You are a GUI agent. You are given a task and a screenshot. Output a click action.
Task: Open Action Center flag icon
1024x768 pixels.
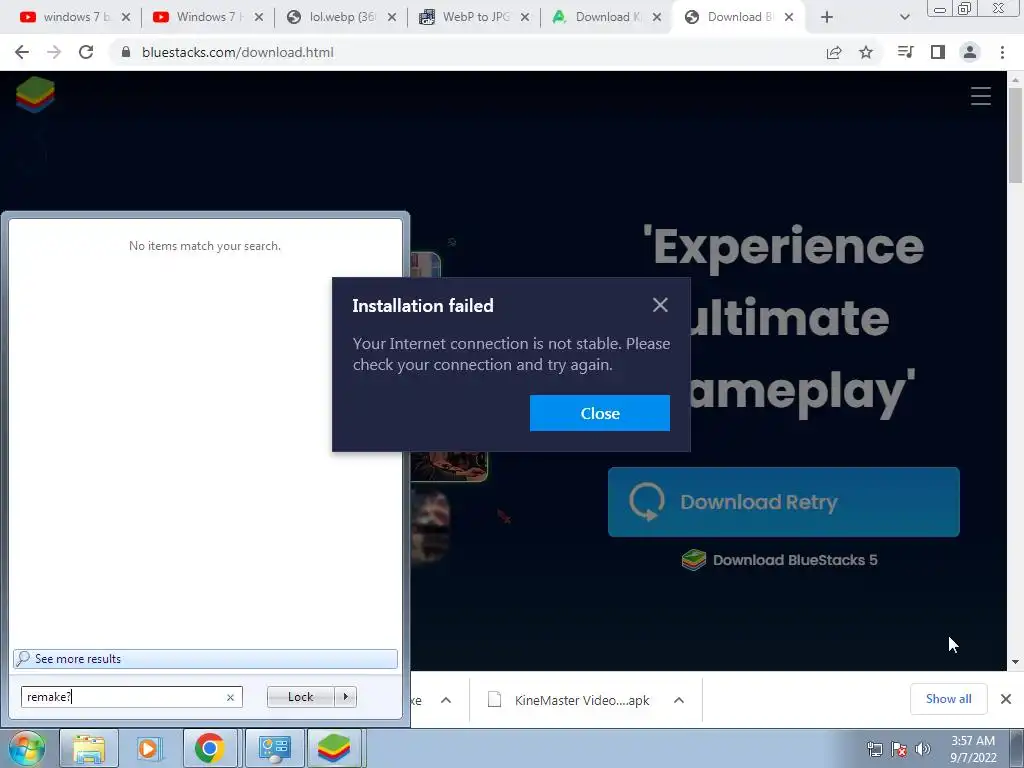899,749
